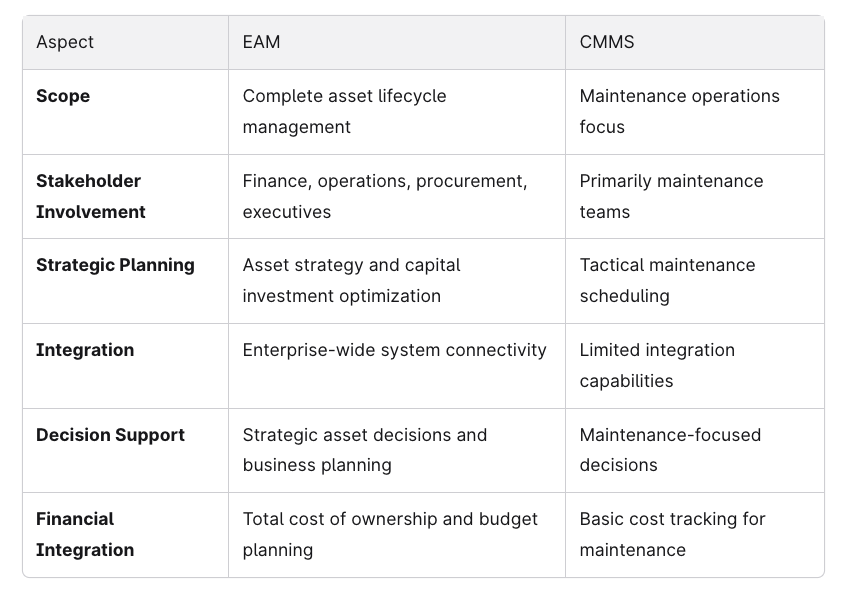The height and width of the screenshot is (602, 849).
Task: Select 'Asset strategy and capital investment optimization' text
Action: [x=351, y=280]
